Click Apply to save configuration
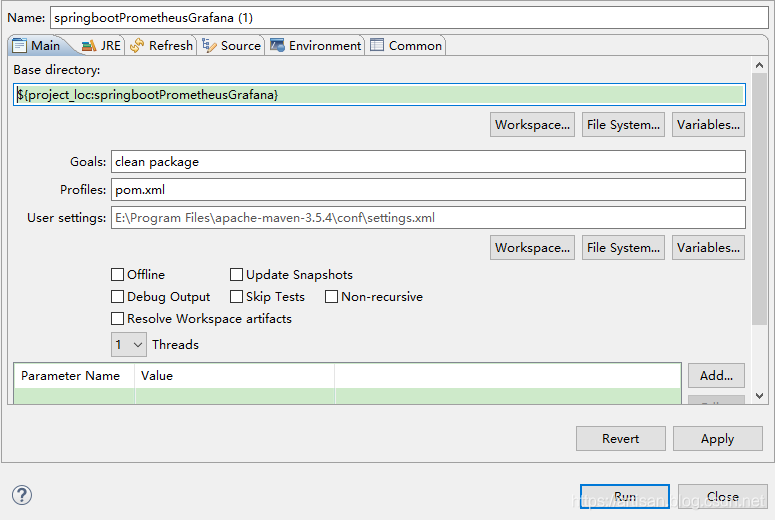 click(717, 438)
